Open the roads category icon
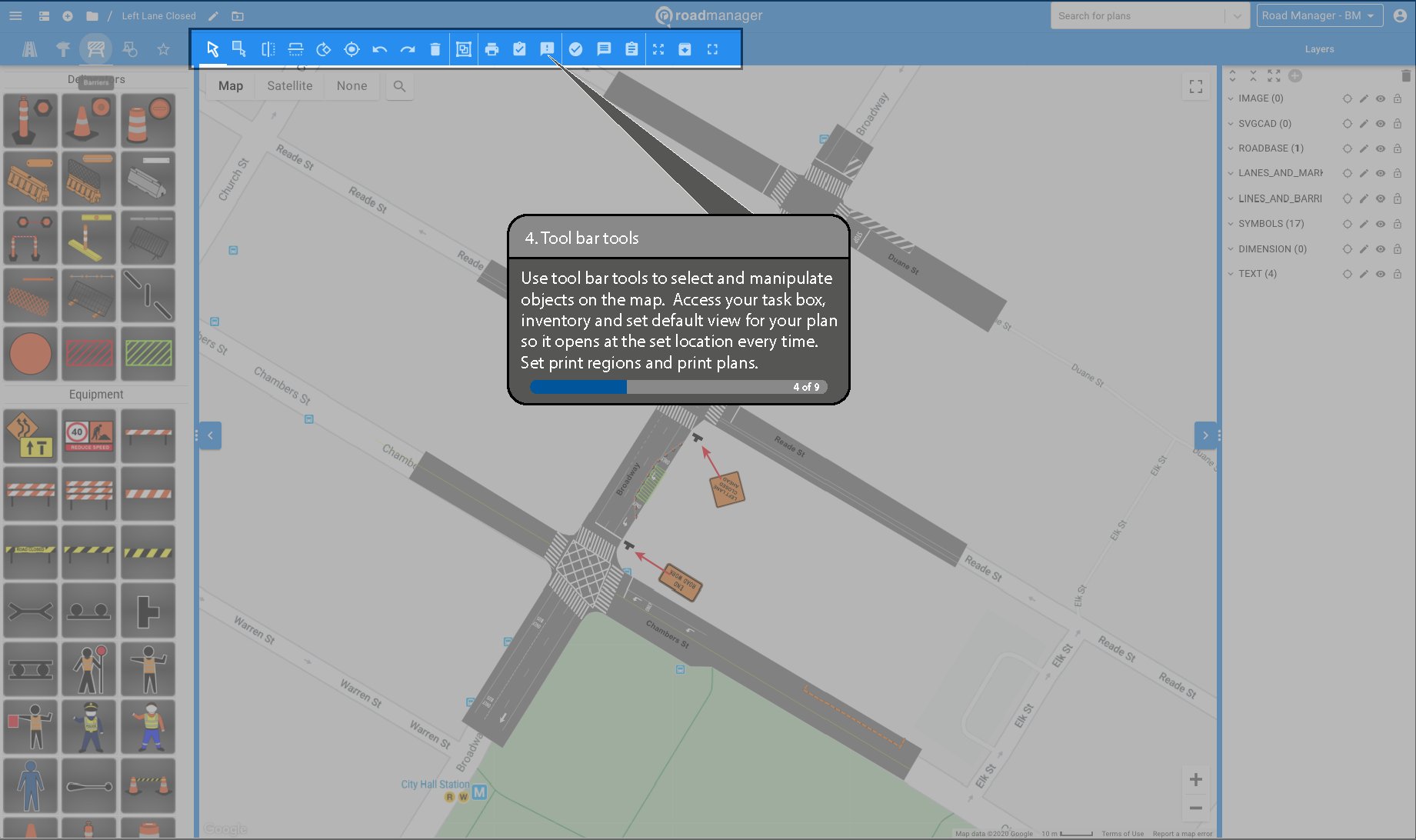The image size is (1416, 840). [30, 49]
